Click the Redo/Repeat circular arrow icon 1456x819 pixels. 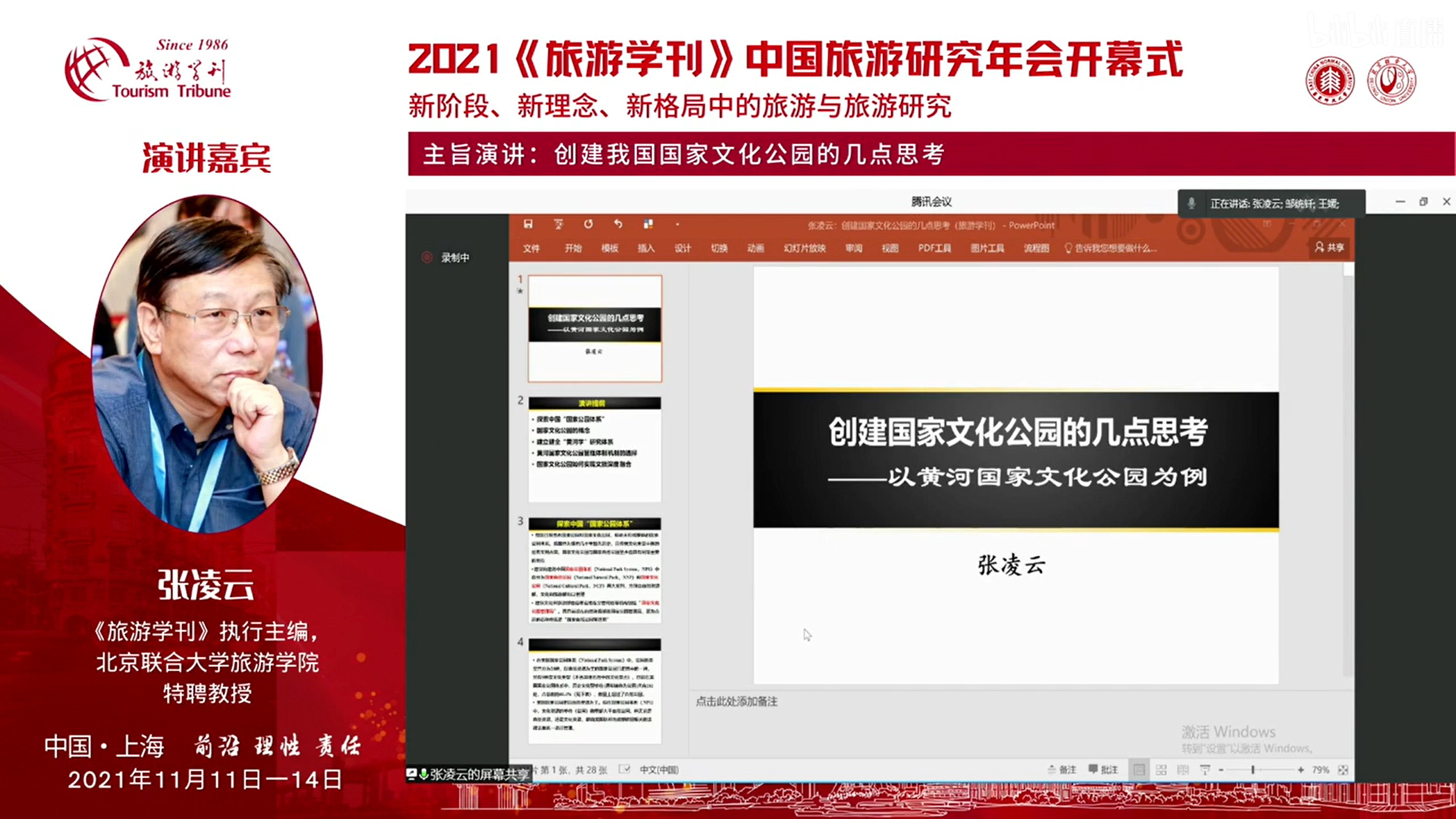click(x=588, y=224)
